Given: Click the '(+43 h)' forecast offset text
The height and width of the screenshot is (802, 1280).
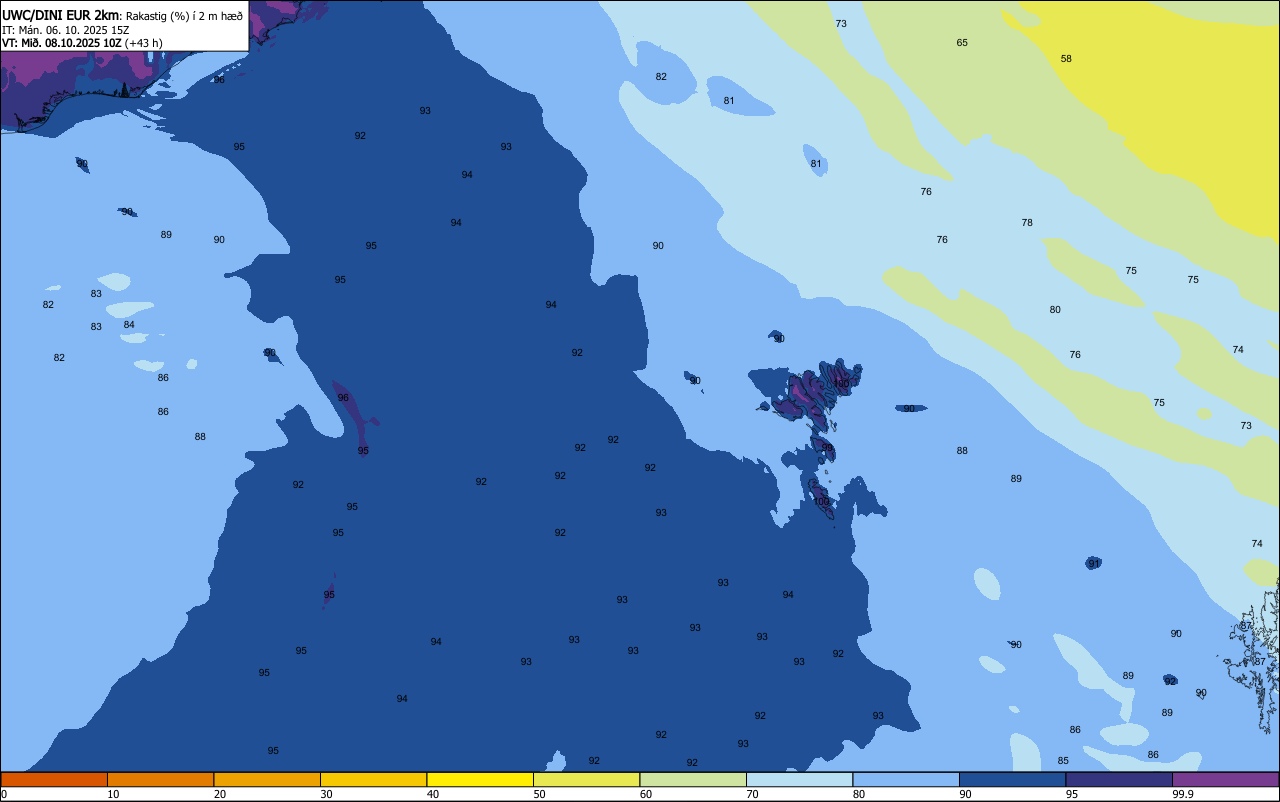Looking at the screenshot, I should (x=144, y=43).
